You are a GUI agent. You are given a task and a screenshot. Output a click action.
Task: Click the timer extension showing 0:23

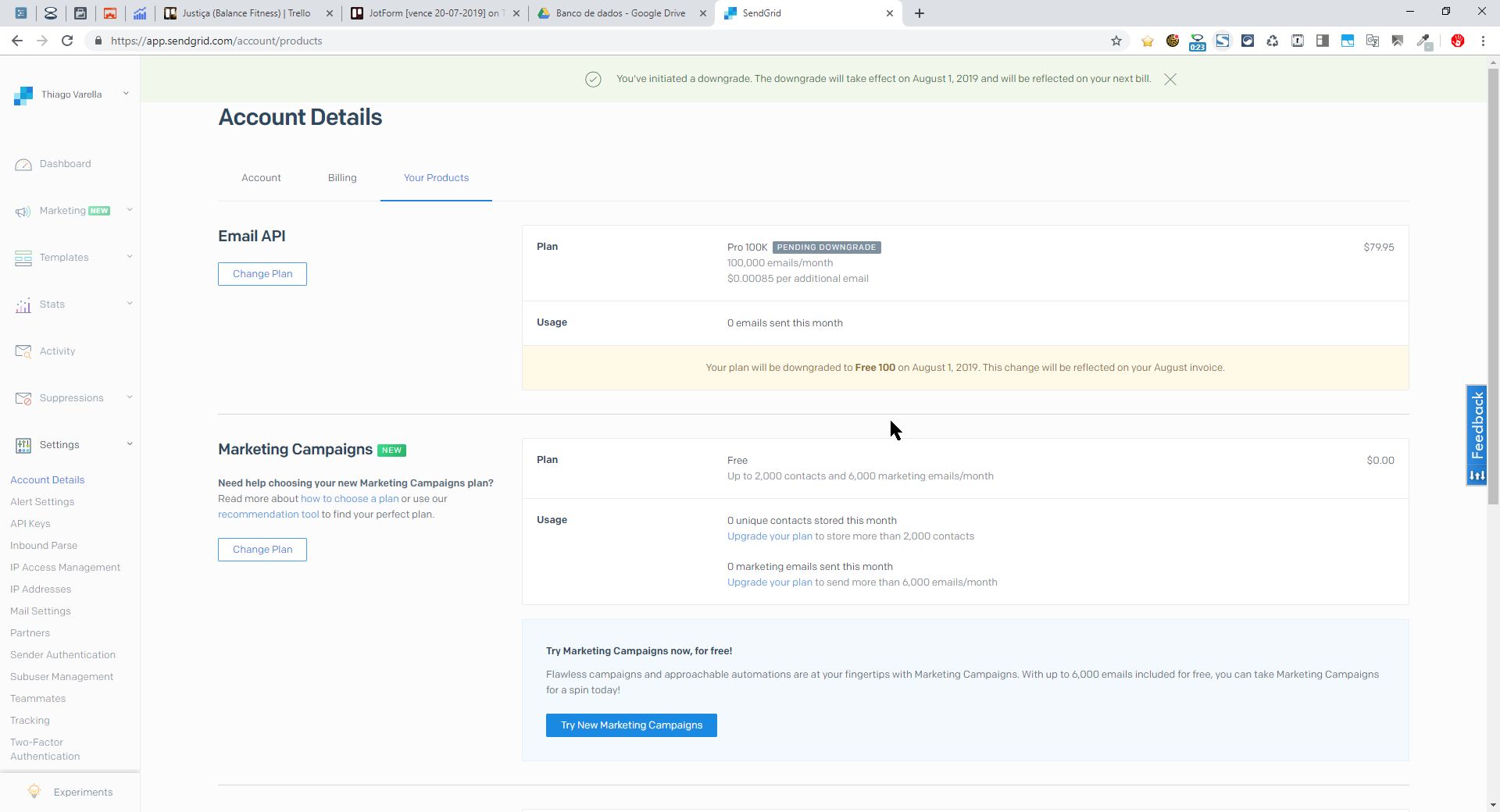pos(1197,42)
